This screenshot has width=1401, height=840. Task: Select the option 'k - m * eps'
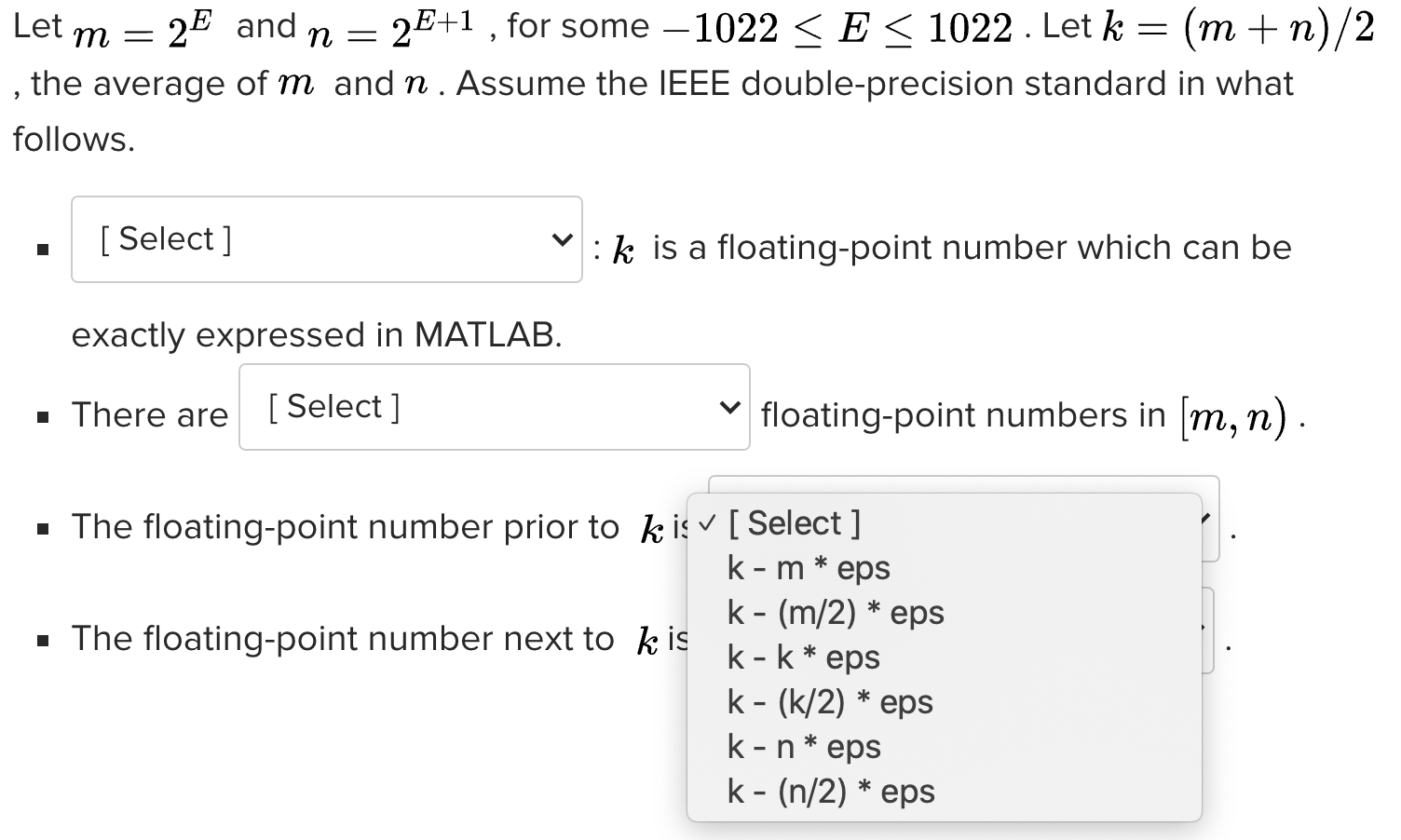(809, 567)
